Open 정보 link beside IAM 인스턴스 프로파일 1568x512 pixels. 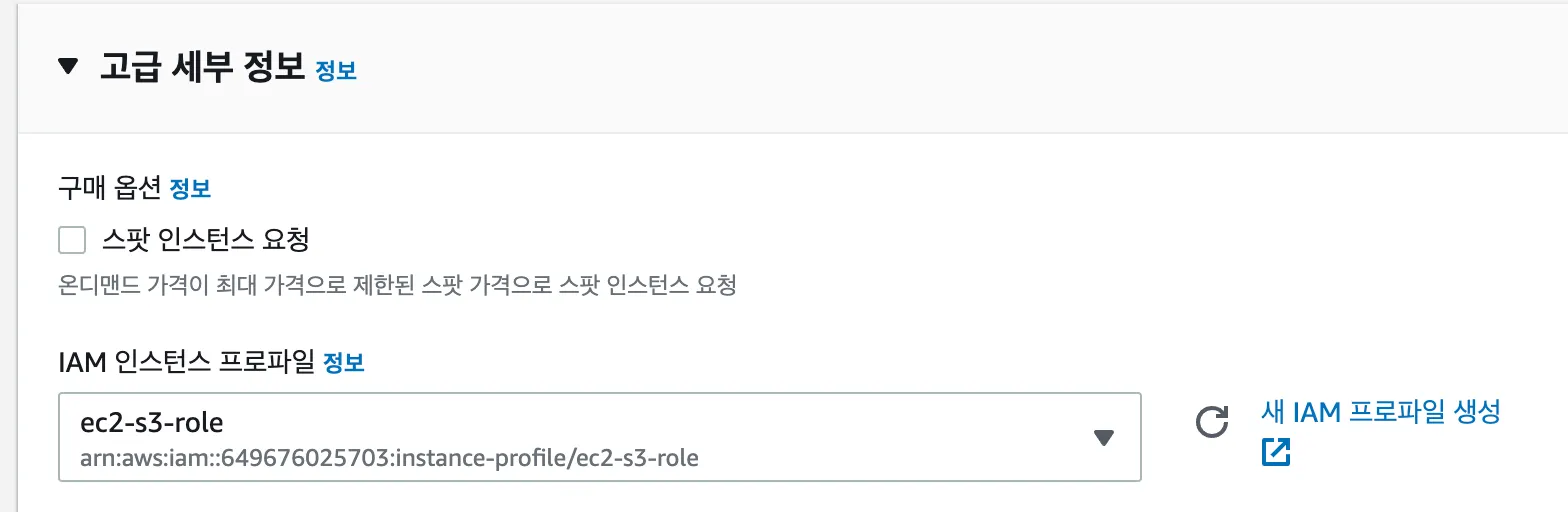344,364
